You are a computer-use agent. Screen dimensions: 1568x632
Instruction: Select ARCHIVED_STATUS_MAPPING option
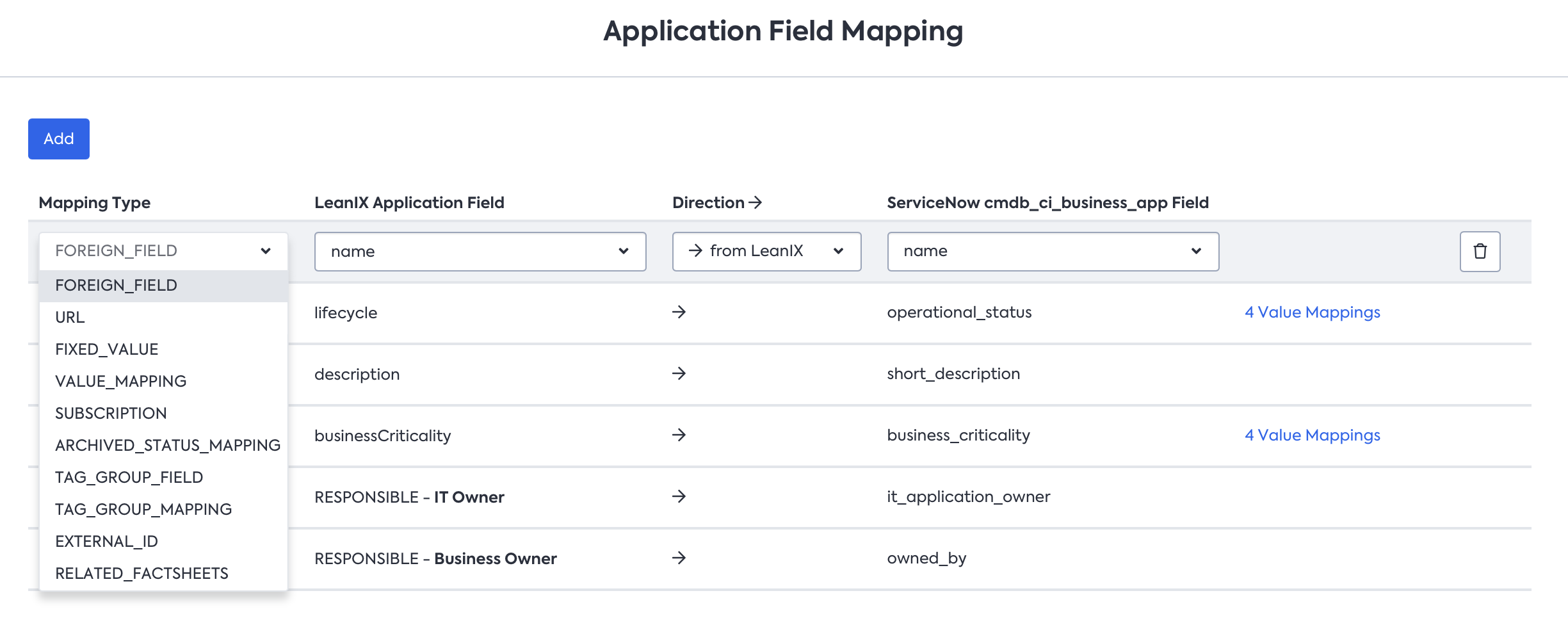pyautogui.click(x=163, y=446)
